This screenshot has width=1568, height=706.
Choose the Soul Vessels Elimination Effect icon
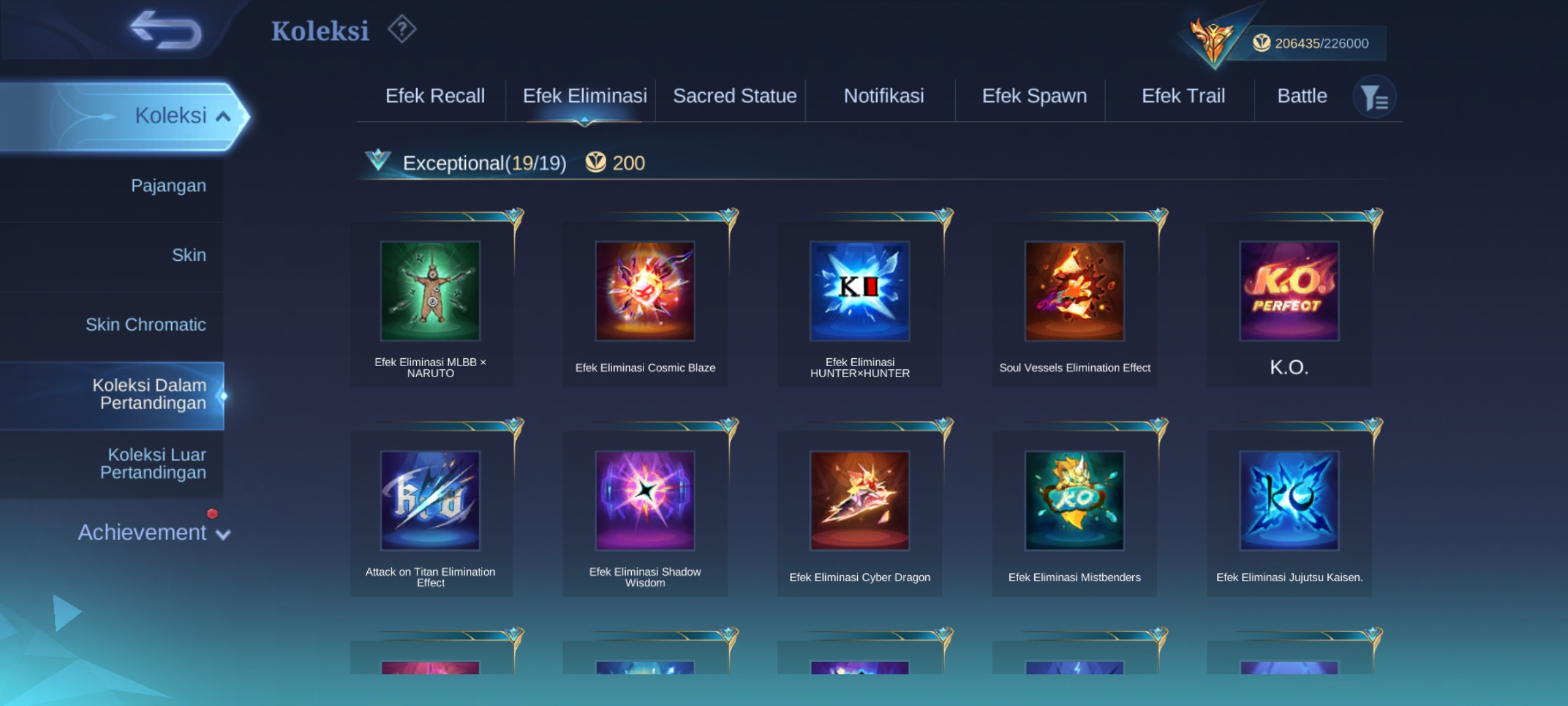[x=1075, y=291]
